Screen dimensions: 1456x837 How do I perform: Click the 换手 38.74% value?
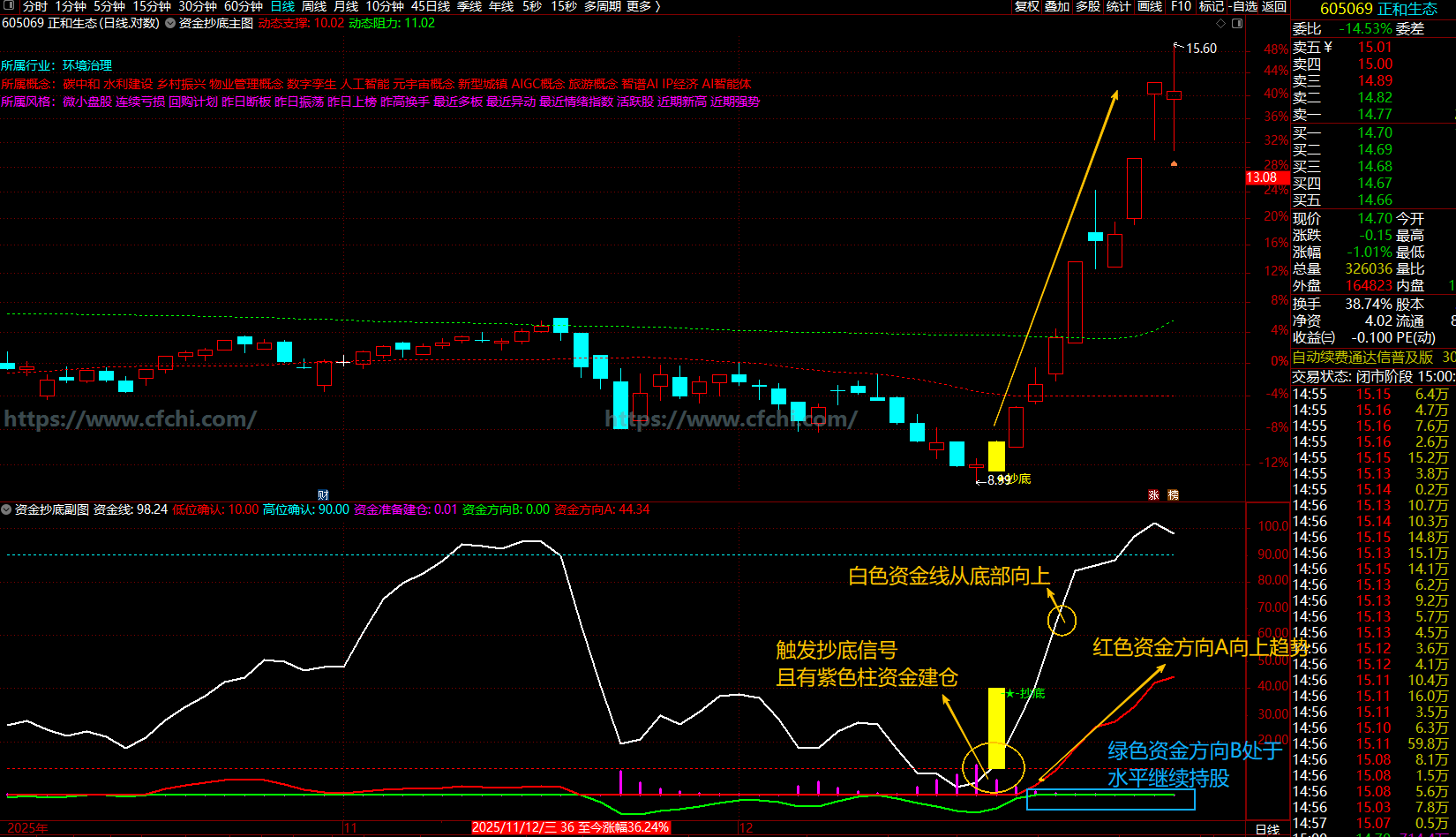[1369, 304]
